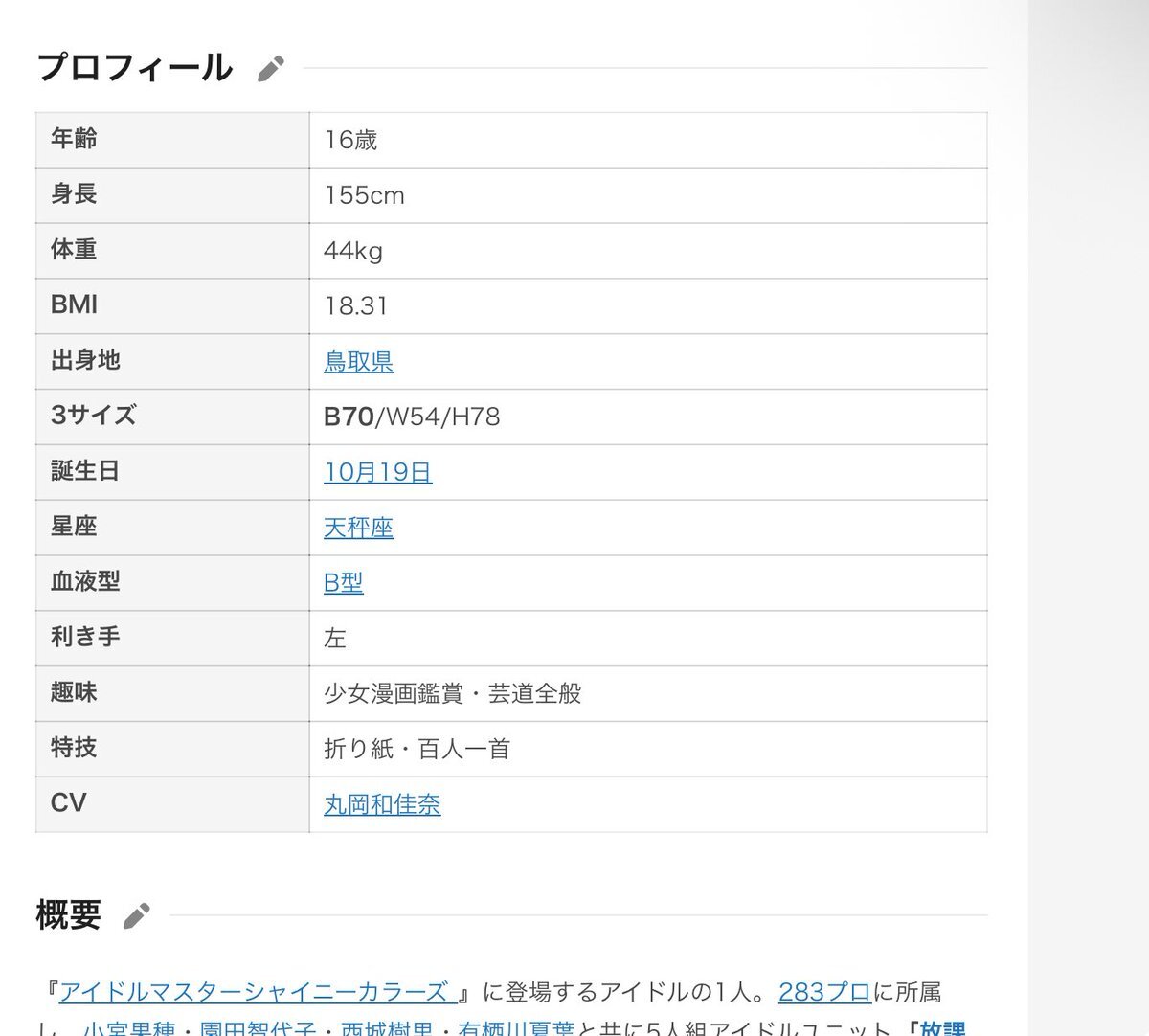Image resolution: width=1149 pixels, height=1036 pixels.
Task: Edit the プロフィール section via pencil icon
Action: point(271,69)
